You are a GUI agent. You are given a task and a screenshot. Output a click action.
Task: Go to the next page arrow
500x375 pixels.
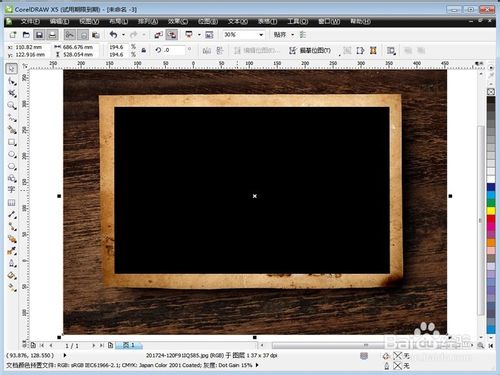point(94,345)
